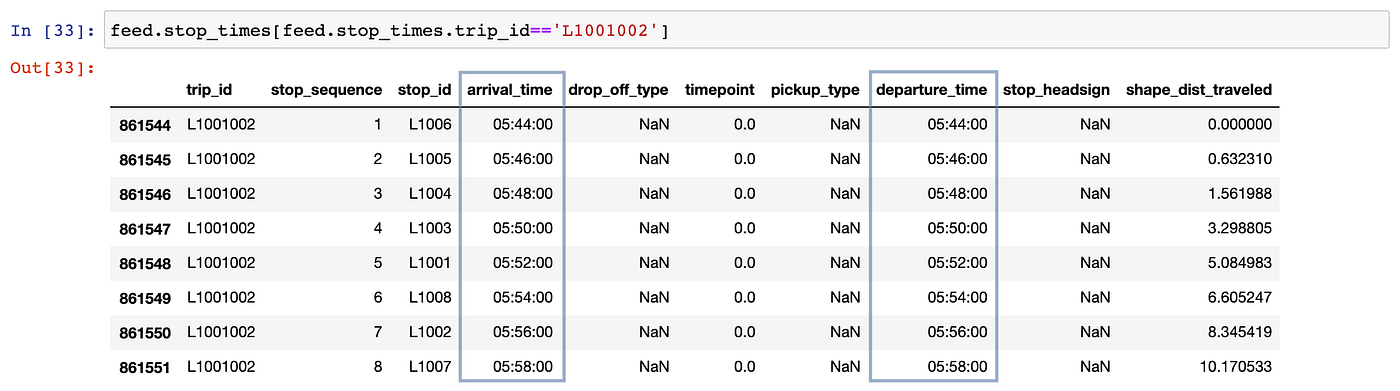The height and width of the screenshot is (391, 1400).
Task: Click row index 861544
Action: pos(145,125)
